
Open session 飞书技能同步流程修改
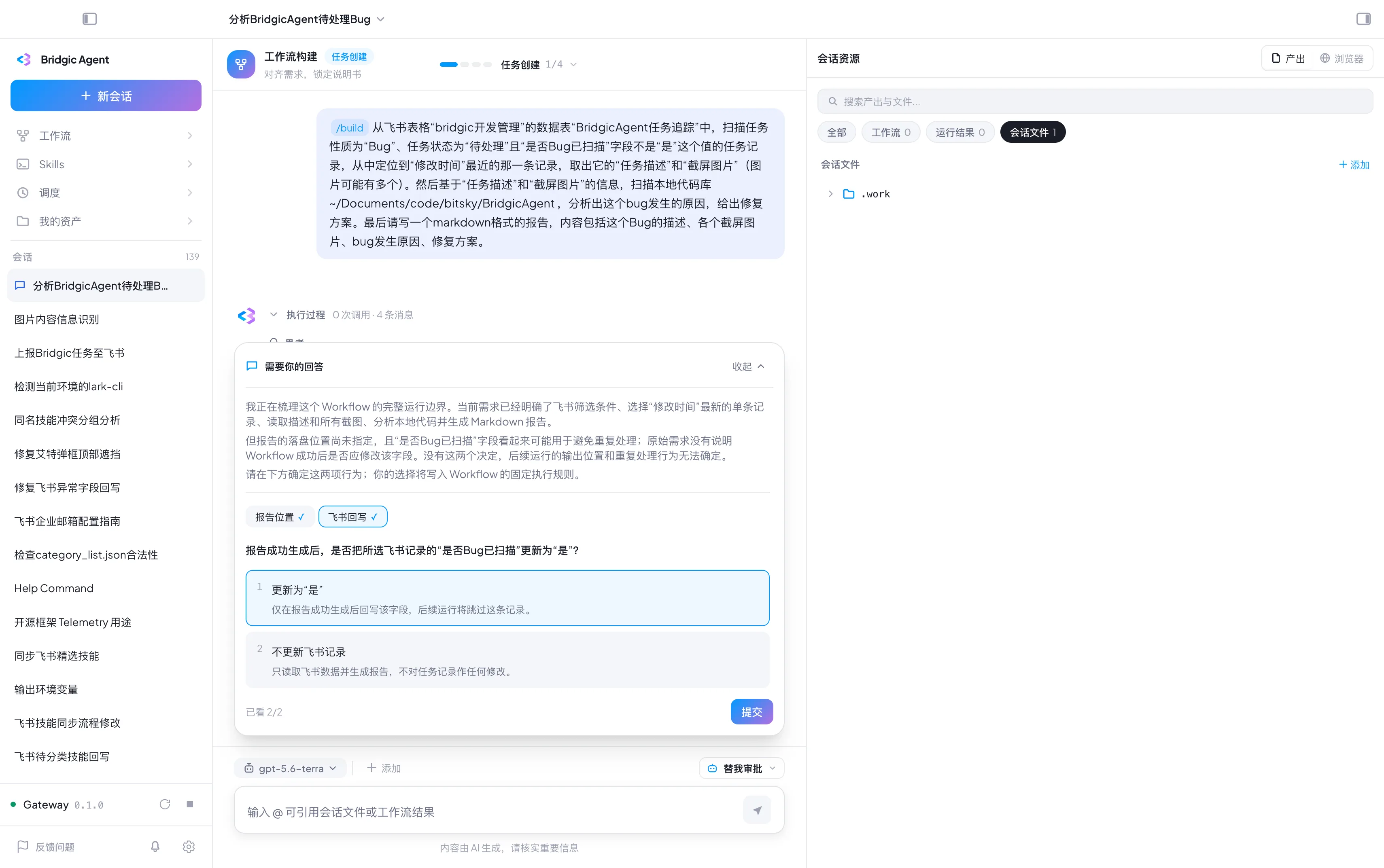tap(106, 723)
